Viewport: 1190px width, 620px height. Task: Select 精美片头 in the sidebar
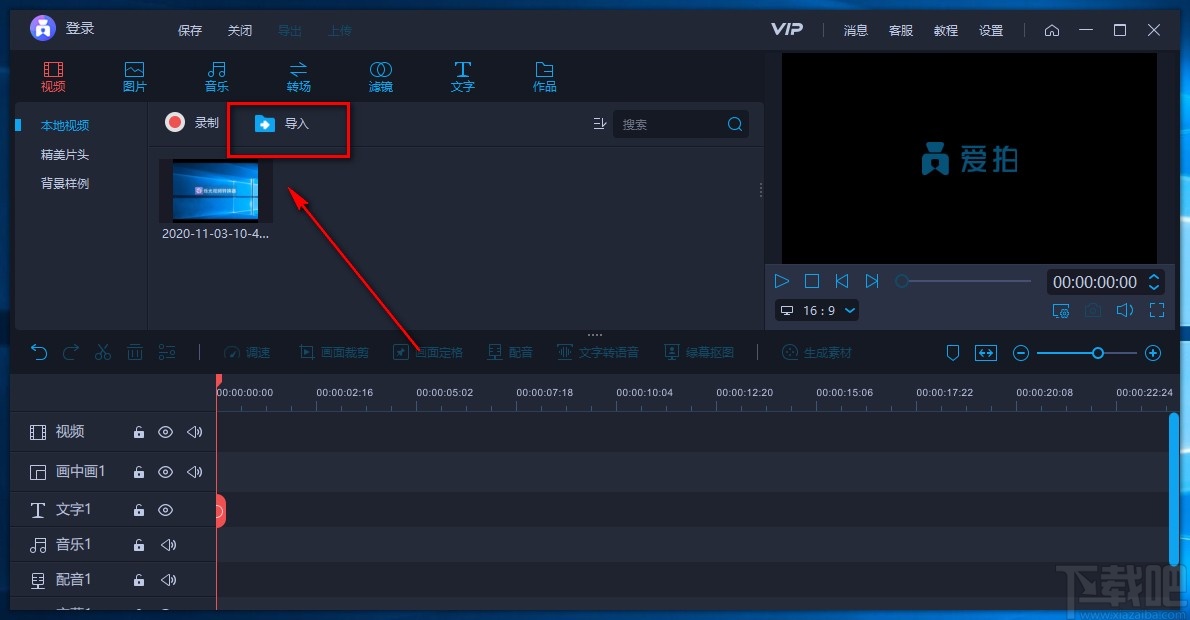tap(65, 155)
